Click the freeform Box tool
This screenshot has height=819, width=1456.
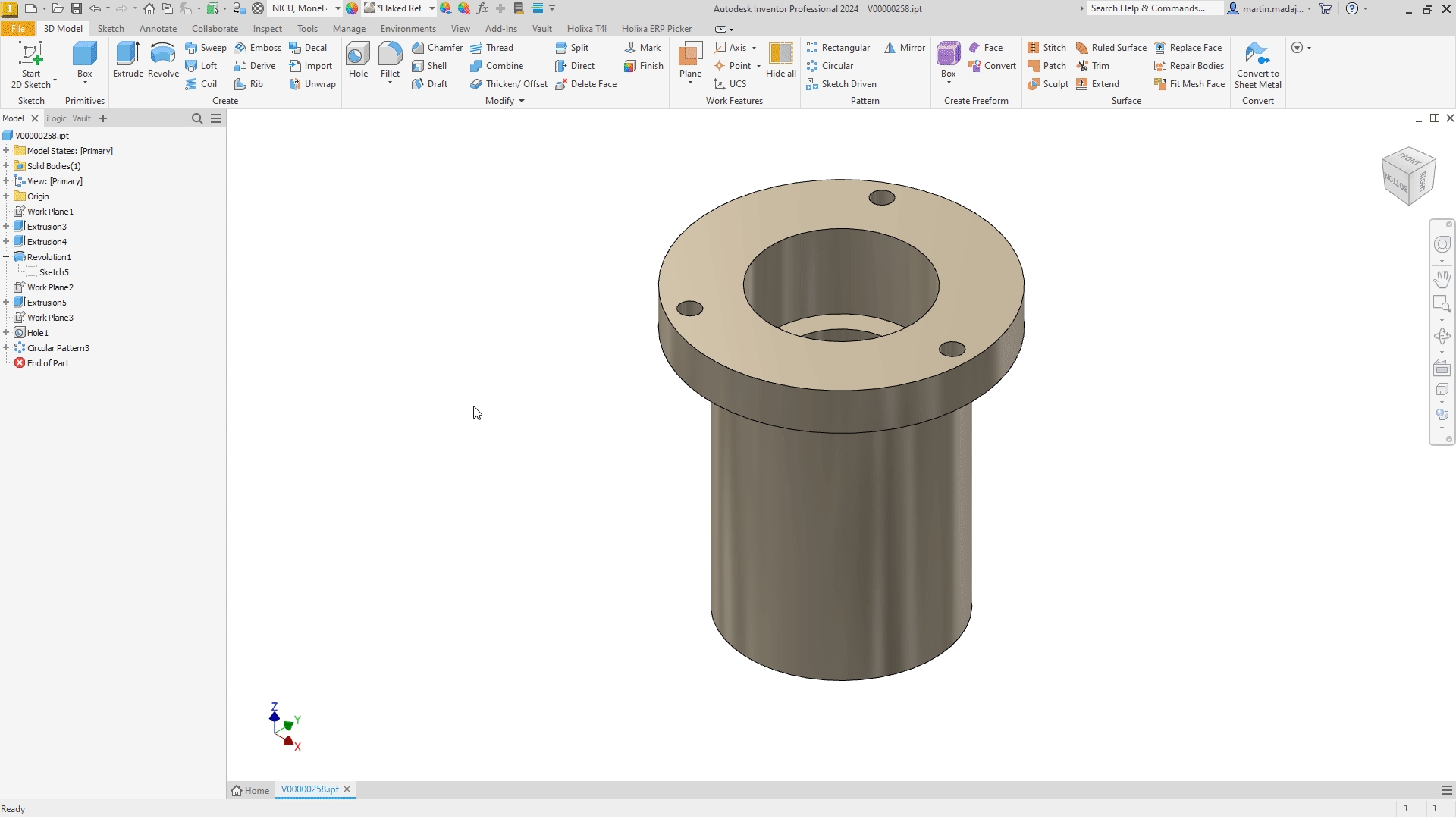coord(948,60)
